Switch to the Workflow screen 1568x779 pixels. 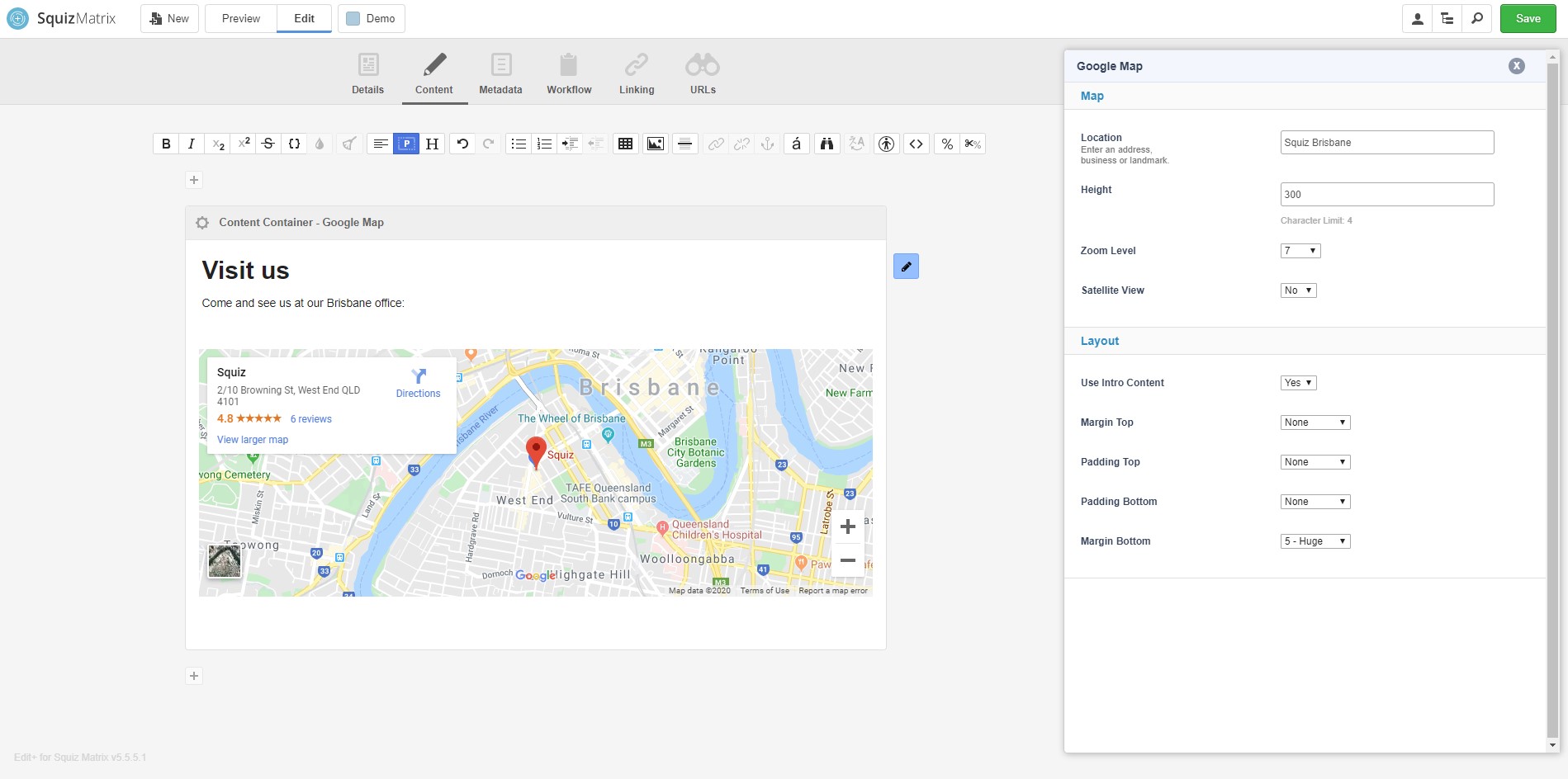[569, 74]
